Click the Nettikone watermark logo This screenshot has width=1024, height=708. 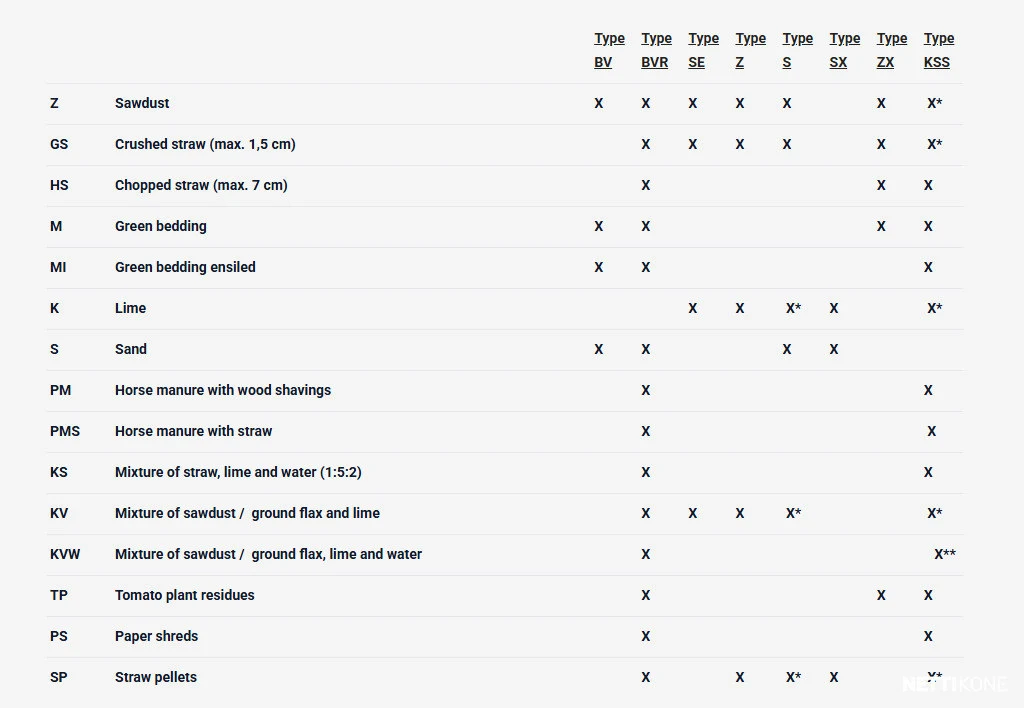click(954, 684)
